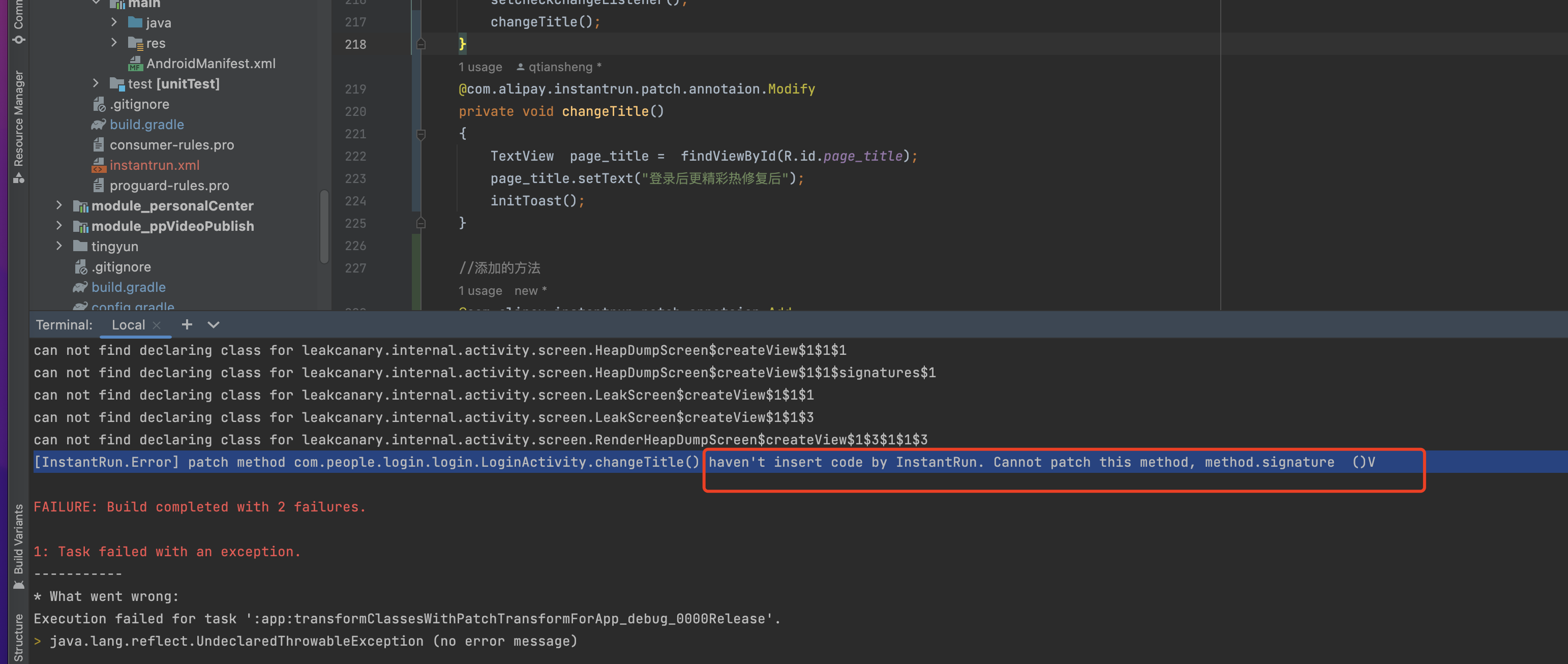The width and height of the screenshot is (1568, 664).
Task: Open instantrun.xml file
Action: pos(155,165)
